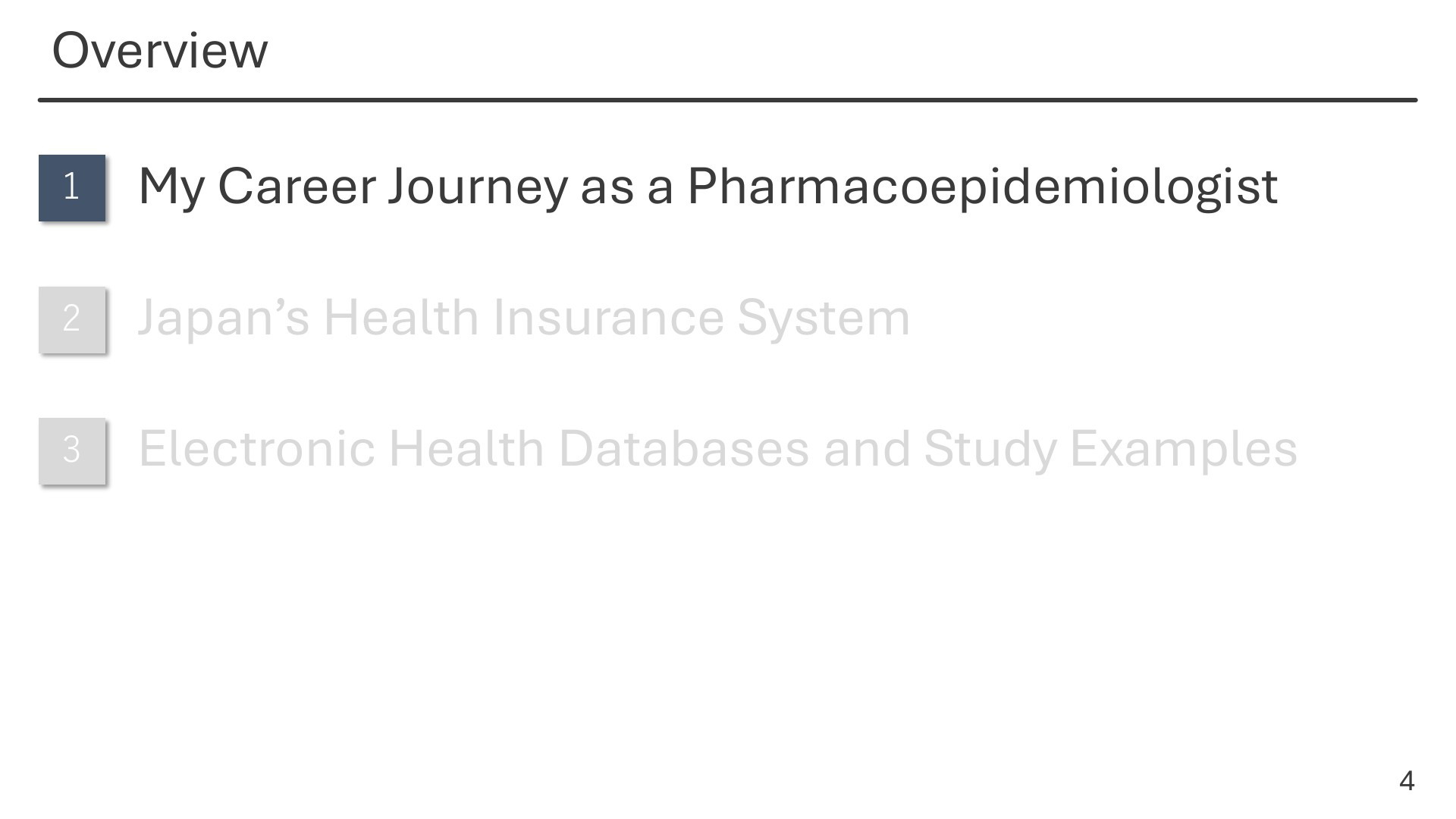Image resolution: width=1456 pixels, height=819 pixels.
Task: Click the horizontal divider line below the title
Action: (728, 99)
